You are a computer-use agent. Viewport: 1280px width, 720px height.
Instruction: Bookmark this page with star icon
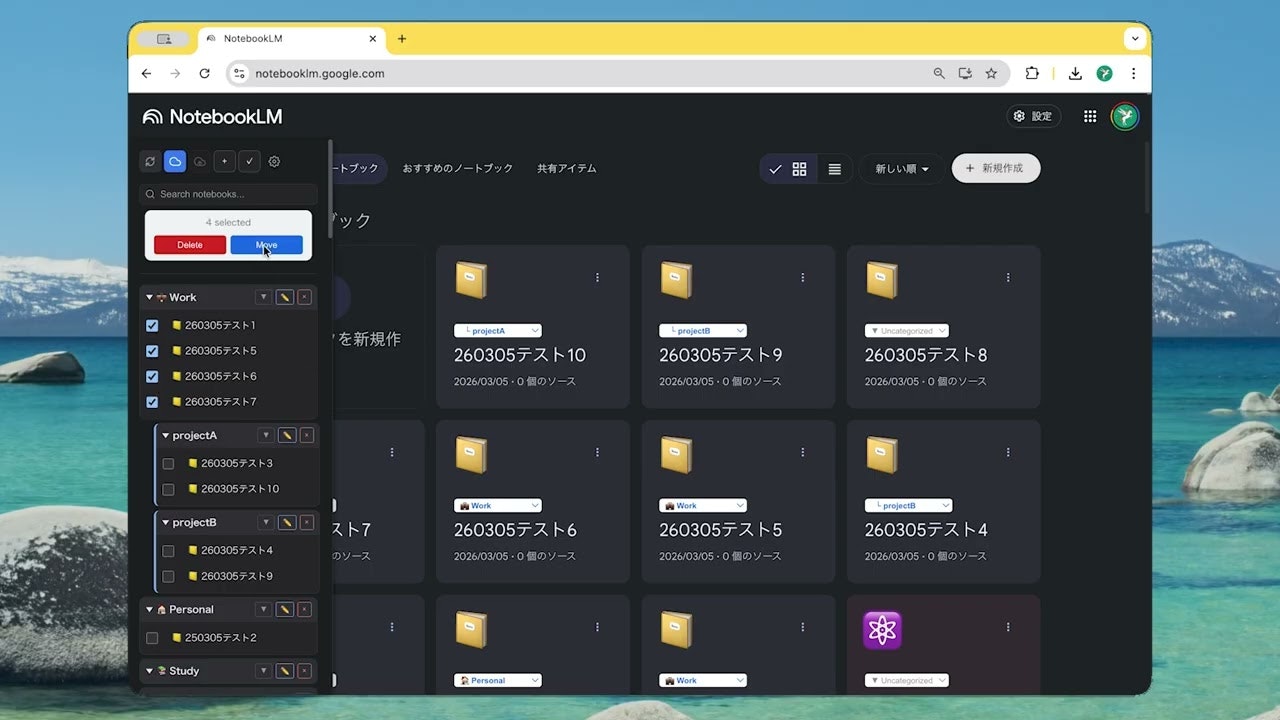[x=991, y=73]
